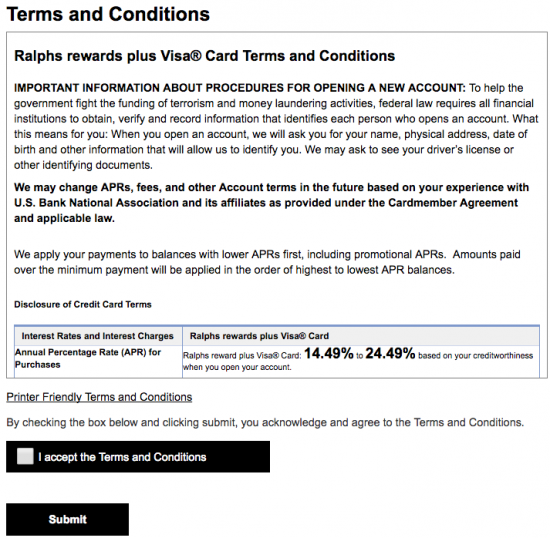Screen dimensions: 550x538
Task: Open the Printer Friendly Terms and Conditions link
Action: click(99, 397)
